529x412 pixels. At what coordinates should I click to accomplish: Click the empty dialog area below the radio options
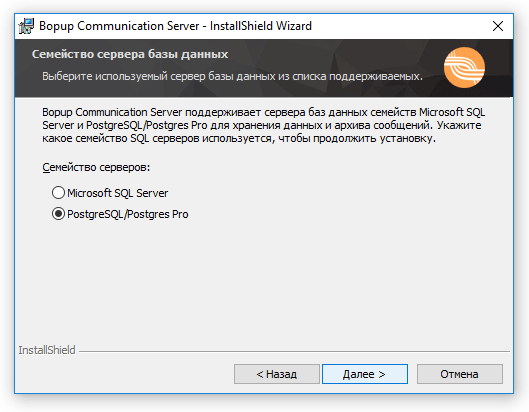(x=263, y=280)
